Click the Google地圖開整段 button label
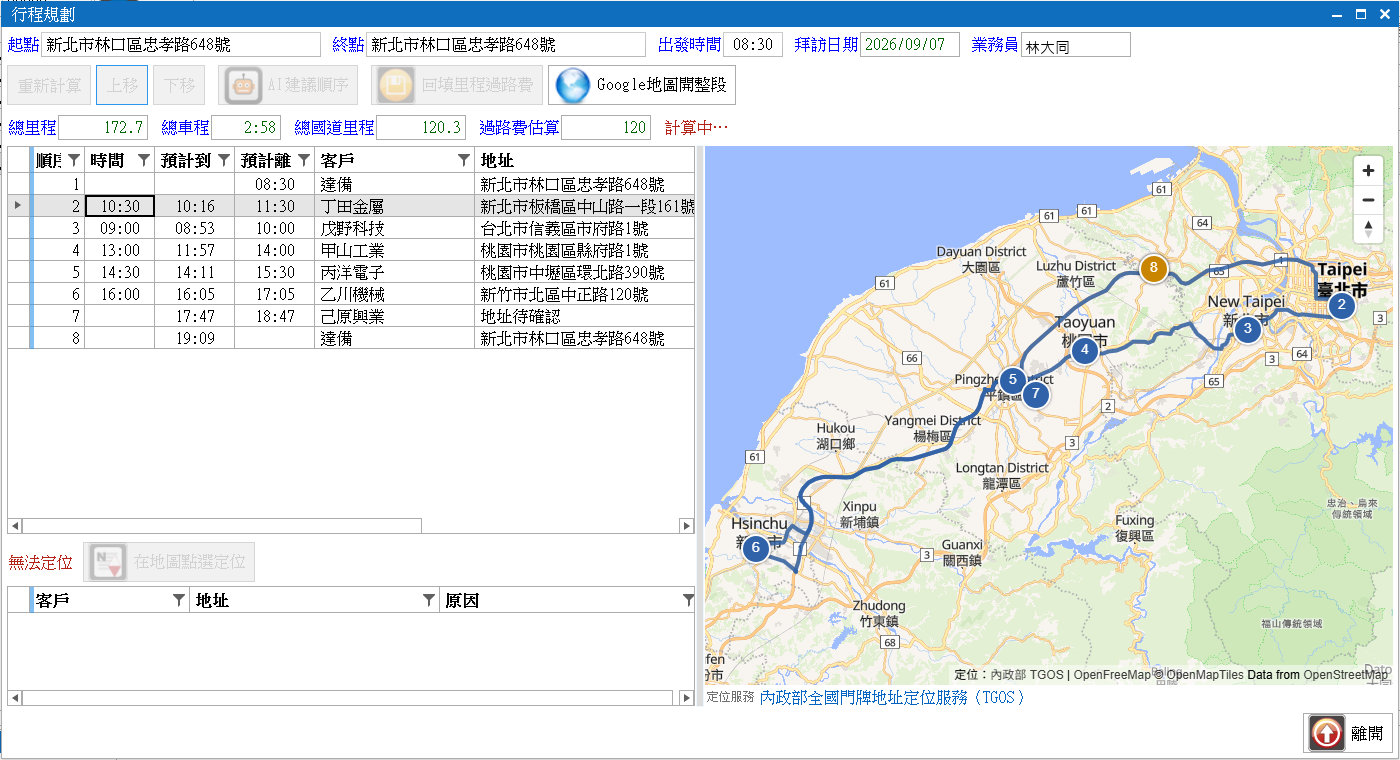 661,85
